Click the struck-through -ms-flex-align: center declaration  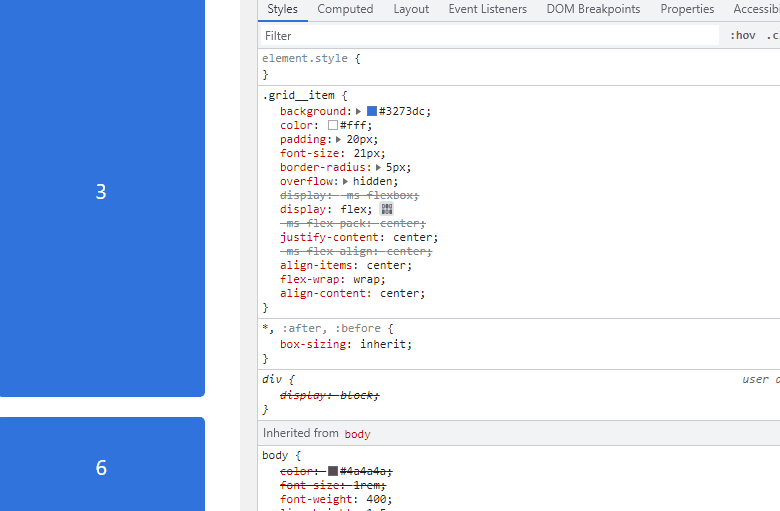click(x=356, y=251)
